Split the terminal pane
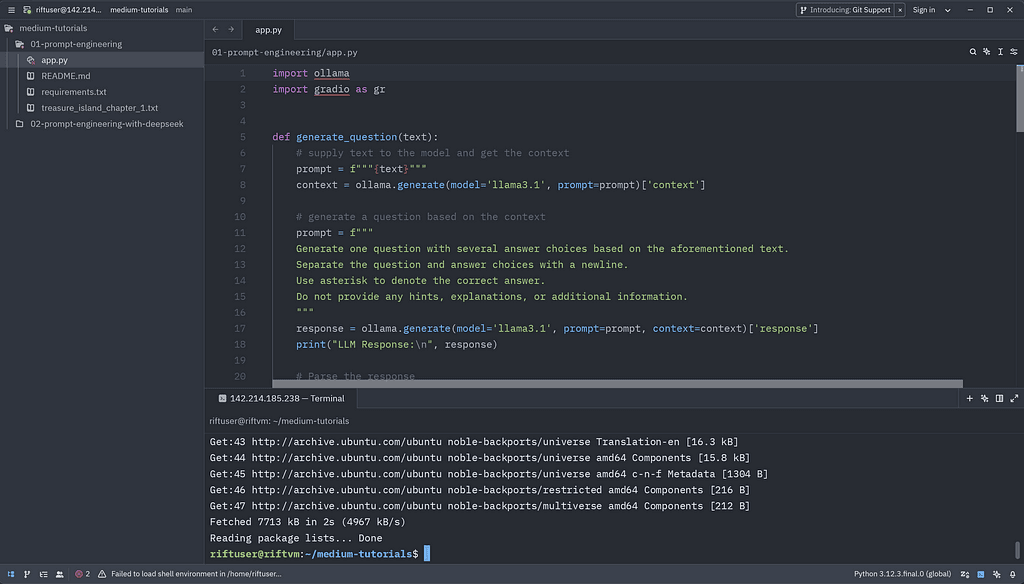The width and height of the screenshot is (1024, 584). click(999, 398)
